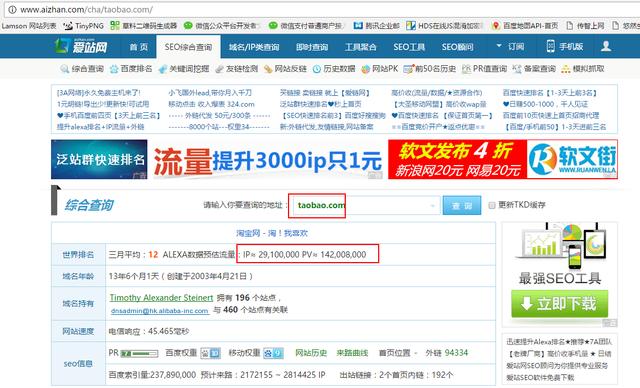Image resolution: width=640 pixels, height=388 pixels.
Task: Select the SEO综合查询 nav tab
Action: (x=188, y=47)
